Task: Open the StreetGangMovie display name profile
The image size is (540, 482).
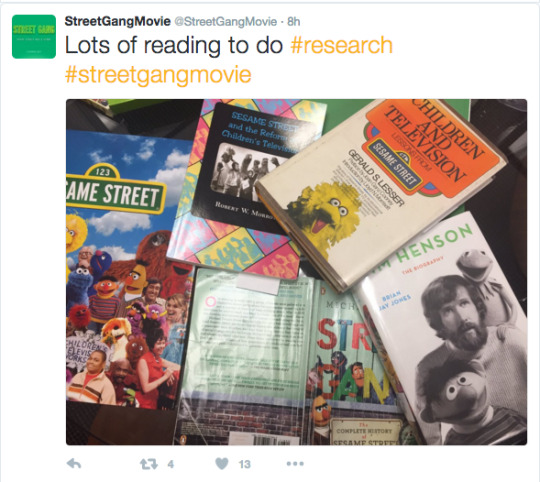Action: click(x=117, y=21)
